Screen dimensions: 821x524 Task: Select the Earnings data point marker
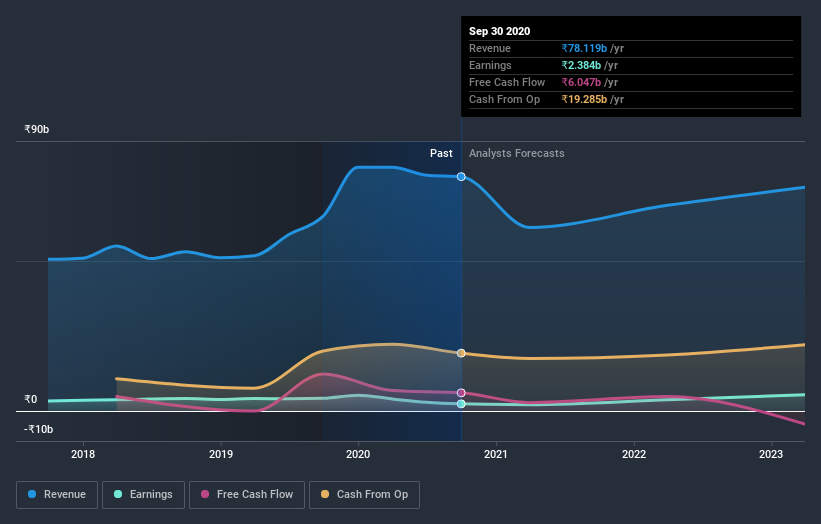point(461,404)
